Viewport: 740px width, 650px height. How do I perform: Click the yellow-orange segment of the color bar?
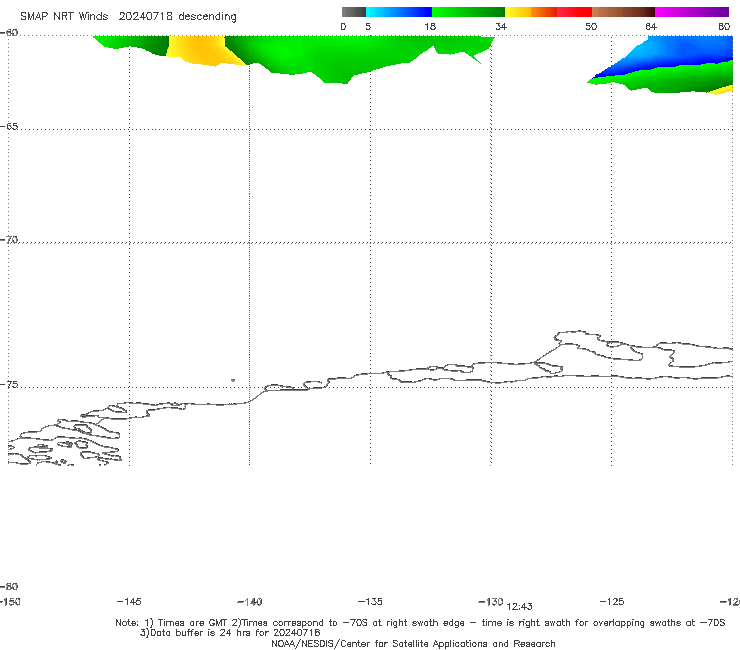click(531, 12)
